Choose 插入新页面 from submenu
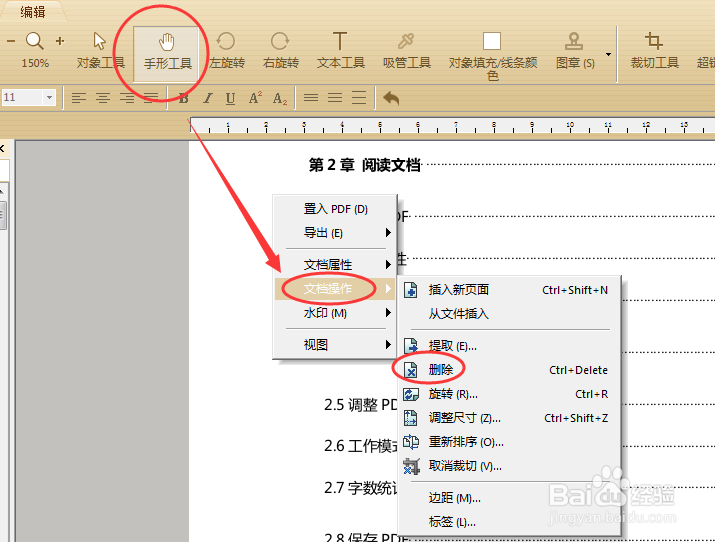Screen dimensions: 715x542 coord(509,289)
